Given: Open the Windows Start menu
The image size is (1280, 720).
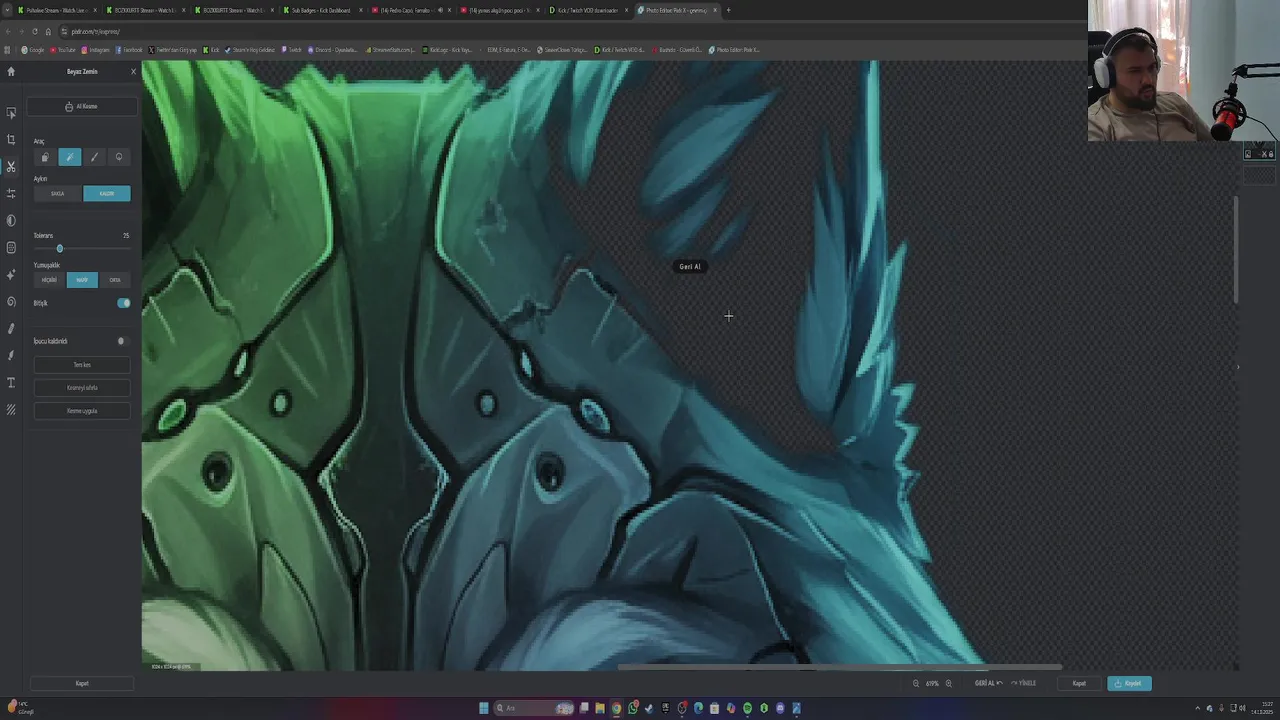Looking at the screenshot, I should [483, 708].
